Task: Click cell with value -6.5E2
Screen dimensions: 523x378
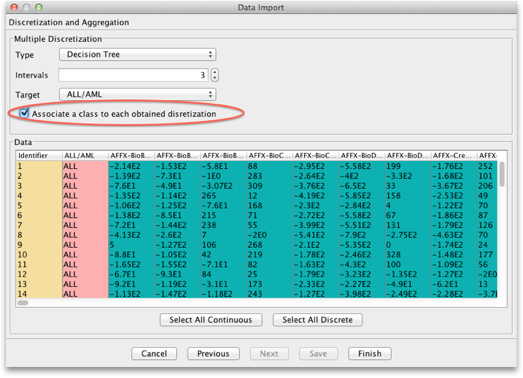Action: (x=362, y=185)
